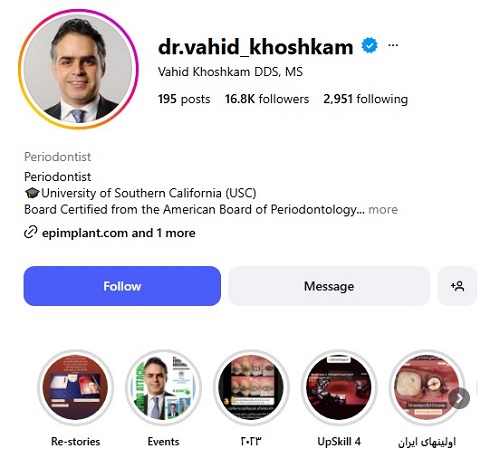Viewport: 500px width, 458px height.
Task: Click the link chain icon before epimplant.com
Action: coord(30,232)
